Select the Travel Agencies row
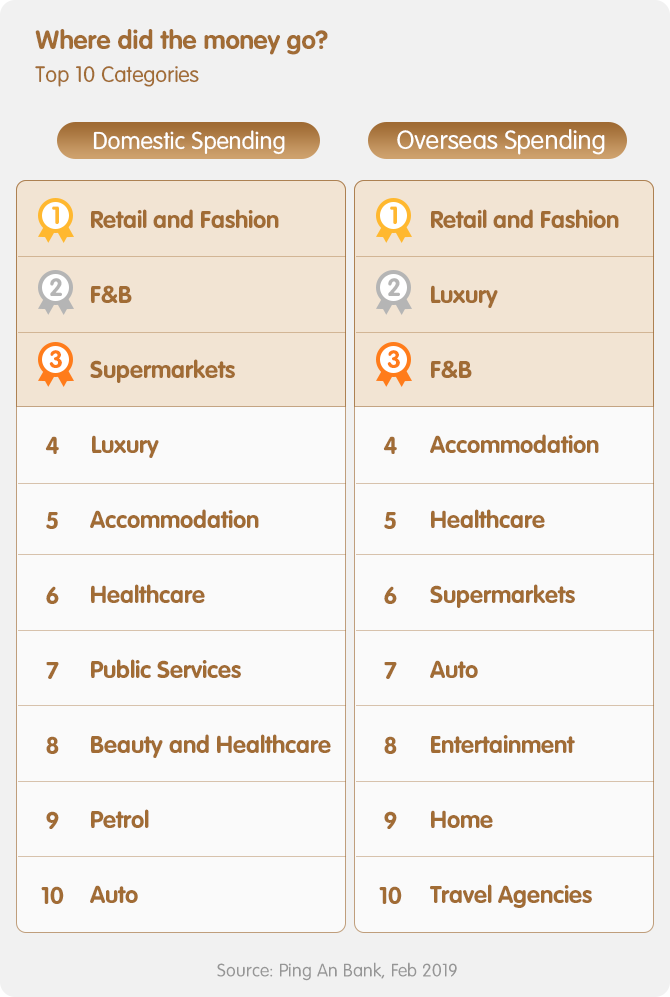This screenshot has height=997, width=670. pos(504,895)
